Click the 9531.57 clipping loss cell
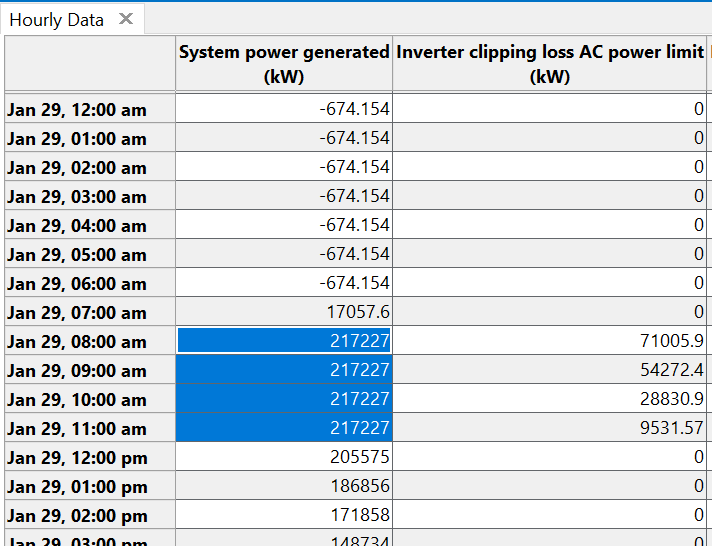Screen dimensions: 712x546 point(550,428)
